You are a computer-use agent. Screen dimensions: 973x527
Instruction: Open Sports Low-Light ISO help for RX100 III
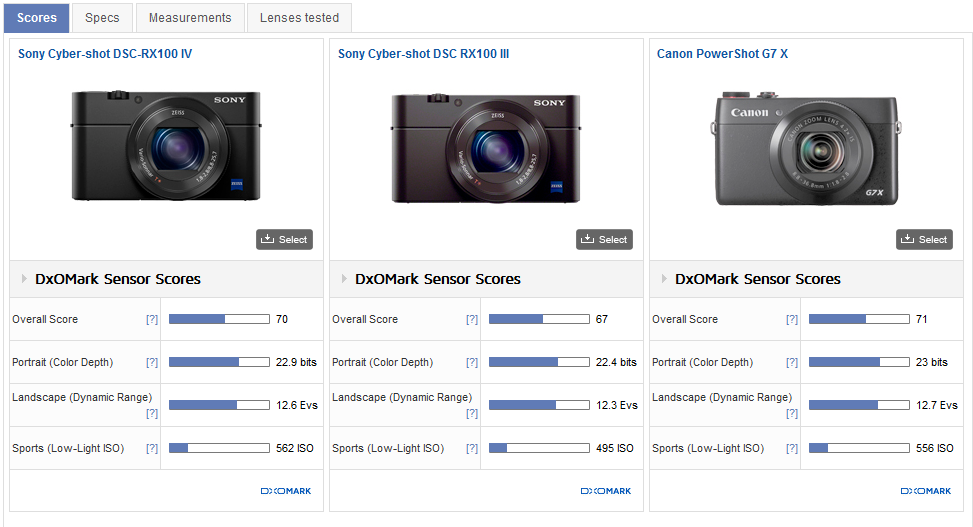click(472, 448)
